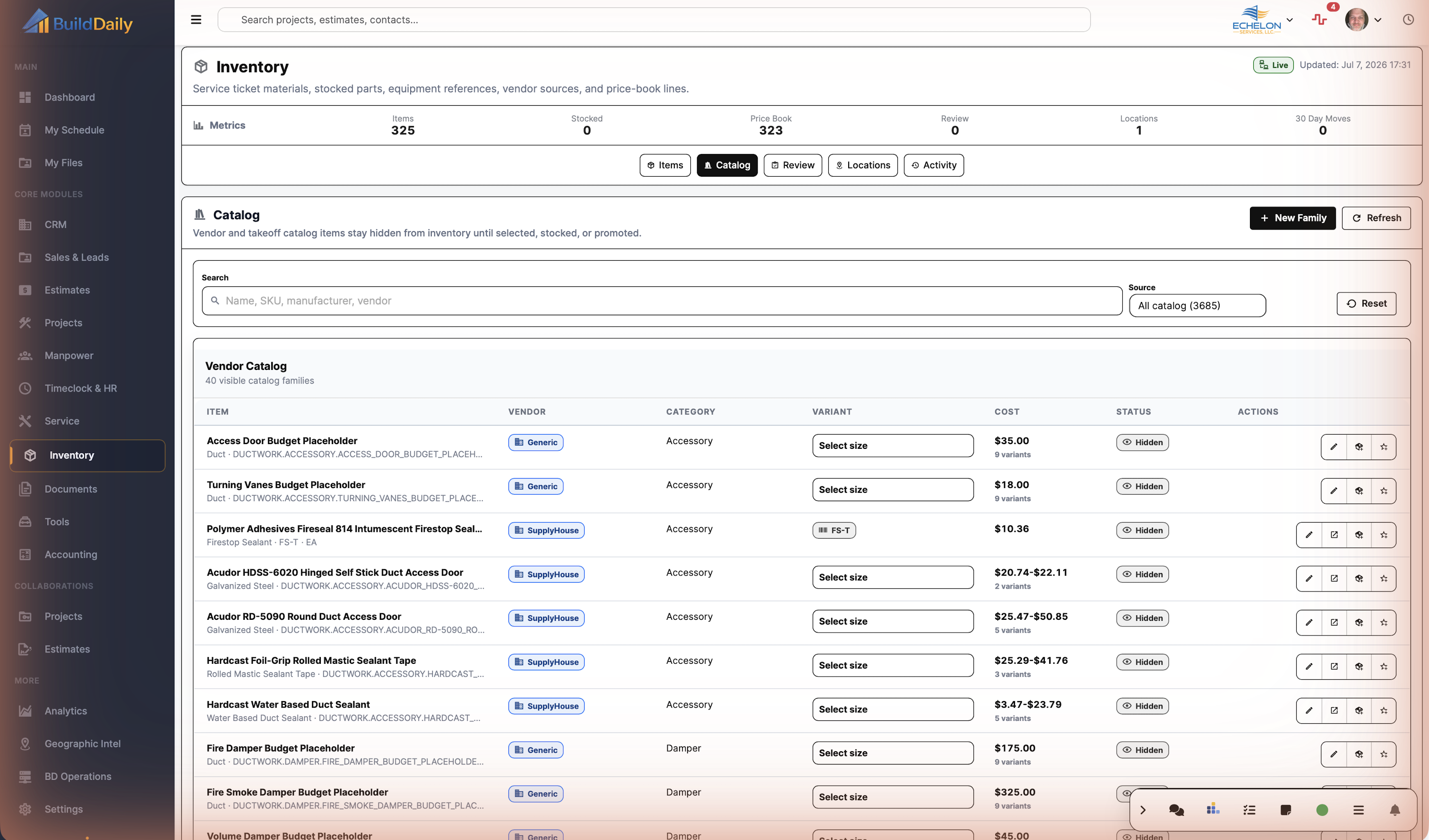Open the red activity pulse alerts icon
The image size is (1429, 840).
[x=1319, y=19]
